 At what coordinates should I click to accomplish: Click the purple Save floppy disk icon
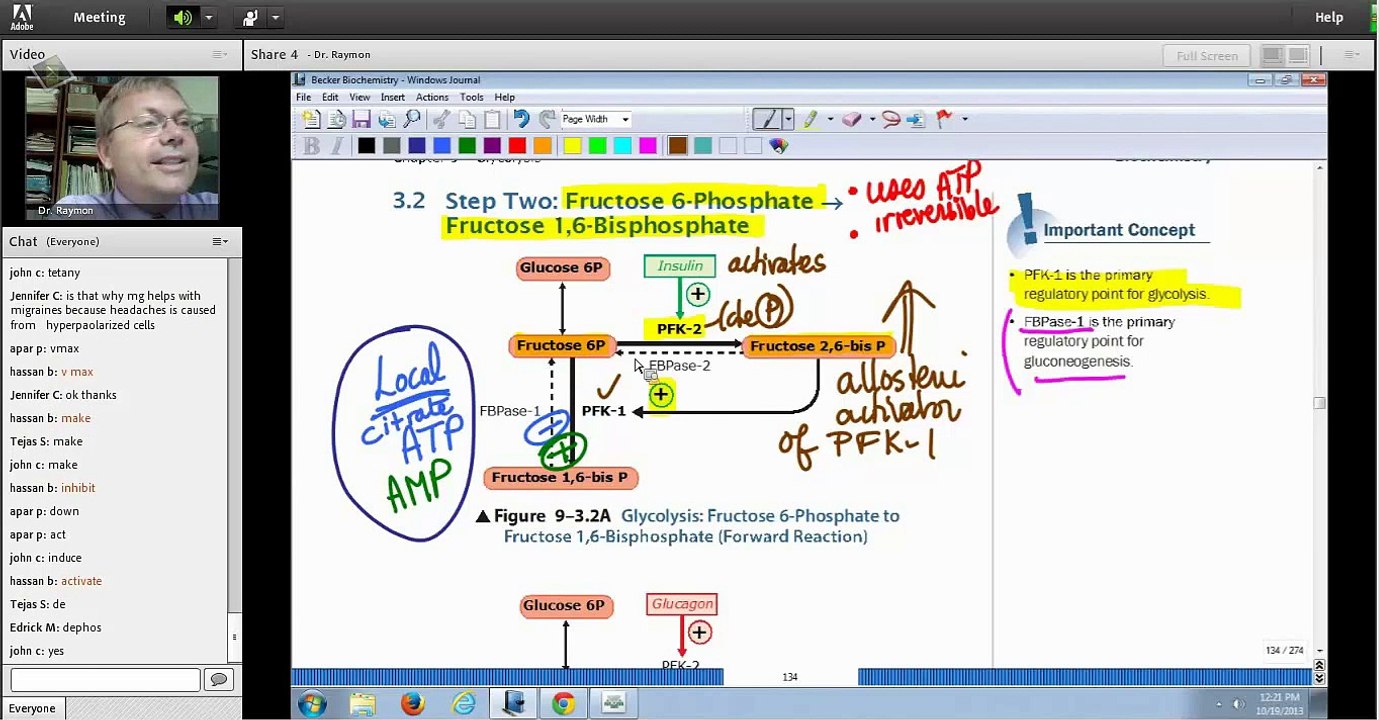[x=361, y=120]
